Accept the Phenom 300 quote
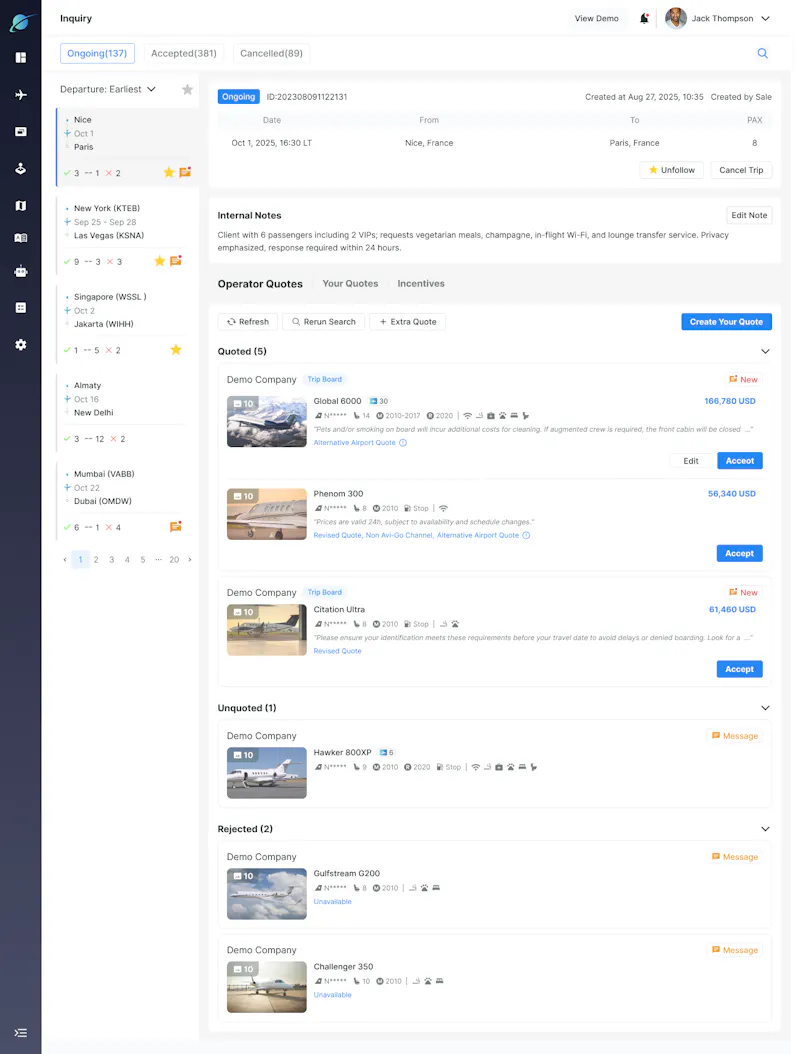 (x=739, y=554)
